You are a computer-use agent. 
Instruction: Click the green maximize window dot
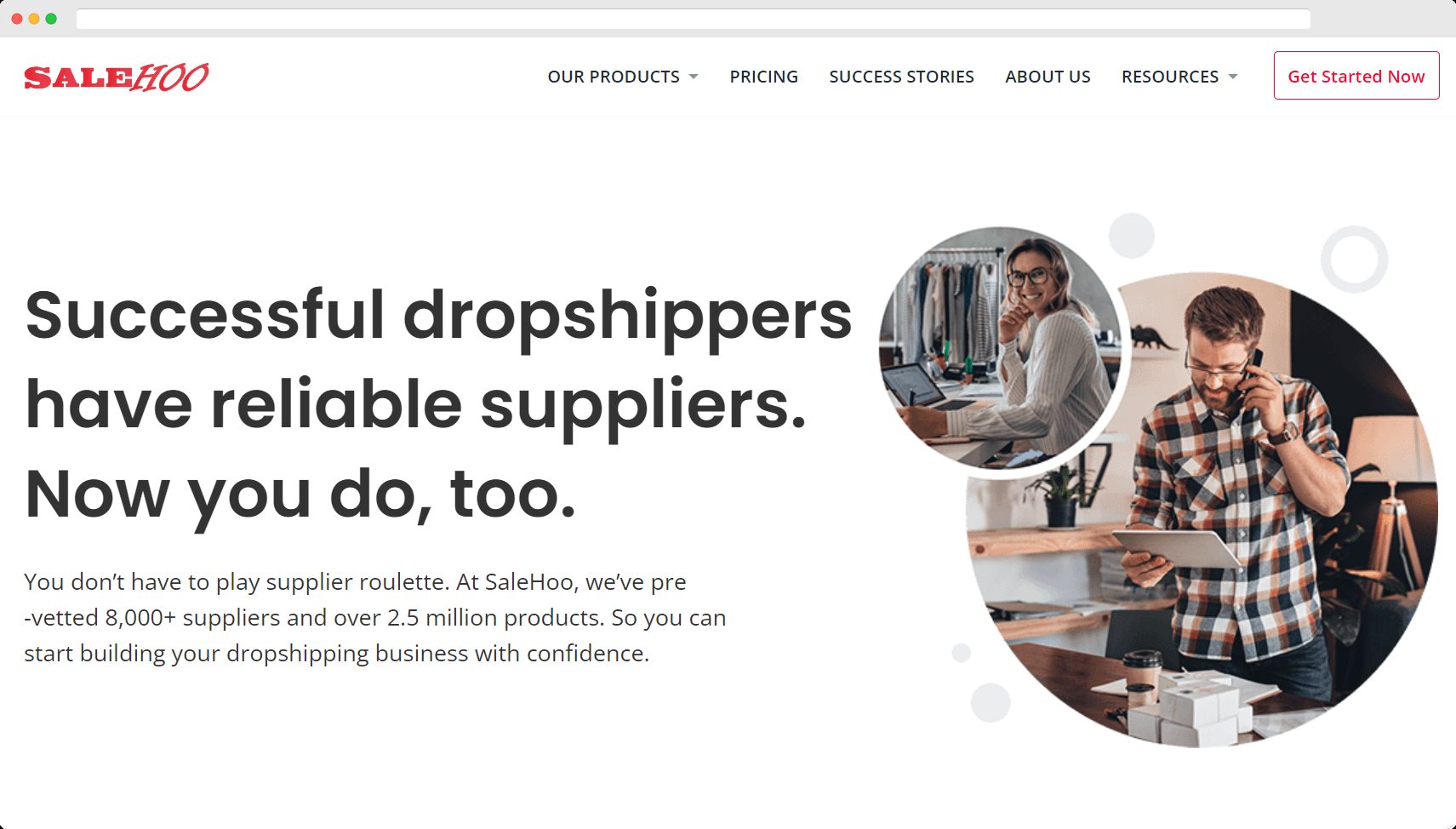coord(51,19)
